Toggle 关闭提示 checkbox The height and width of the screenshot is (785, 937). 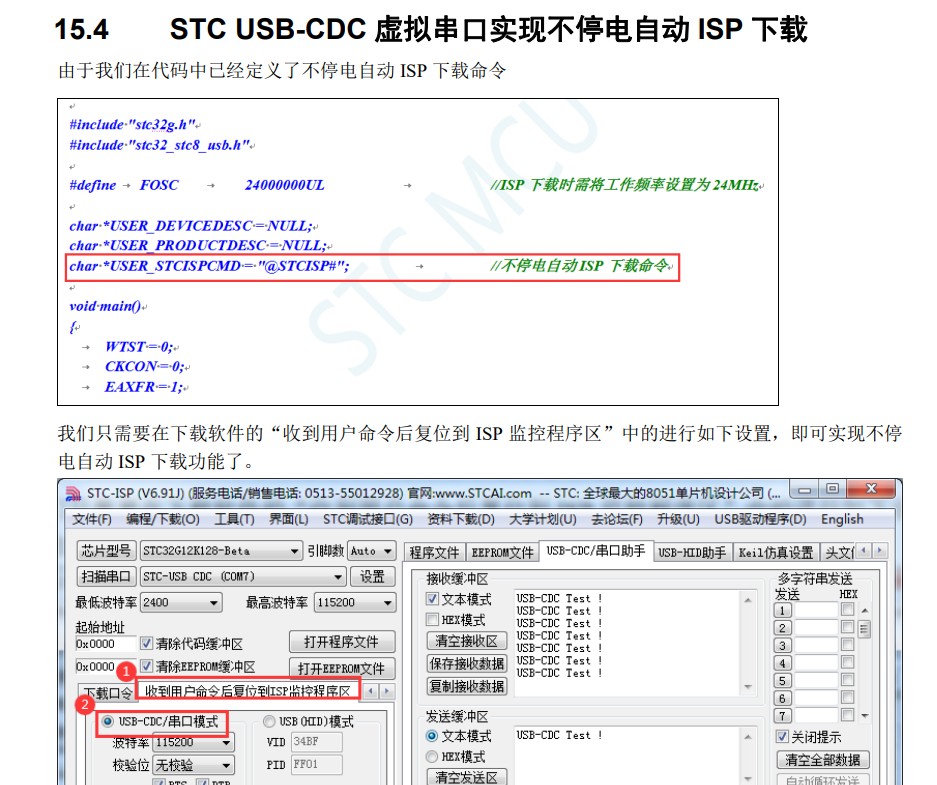(782, 736)
